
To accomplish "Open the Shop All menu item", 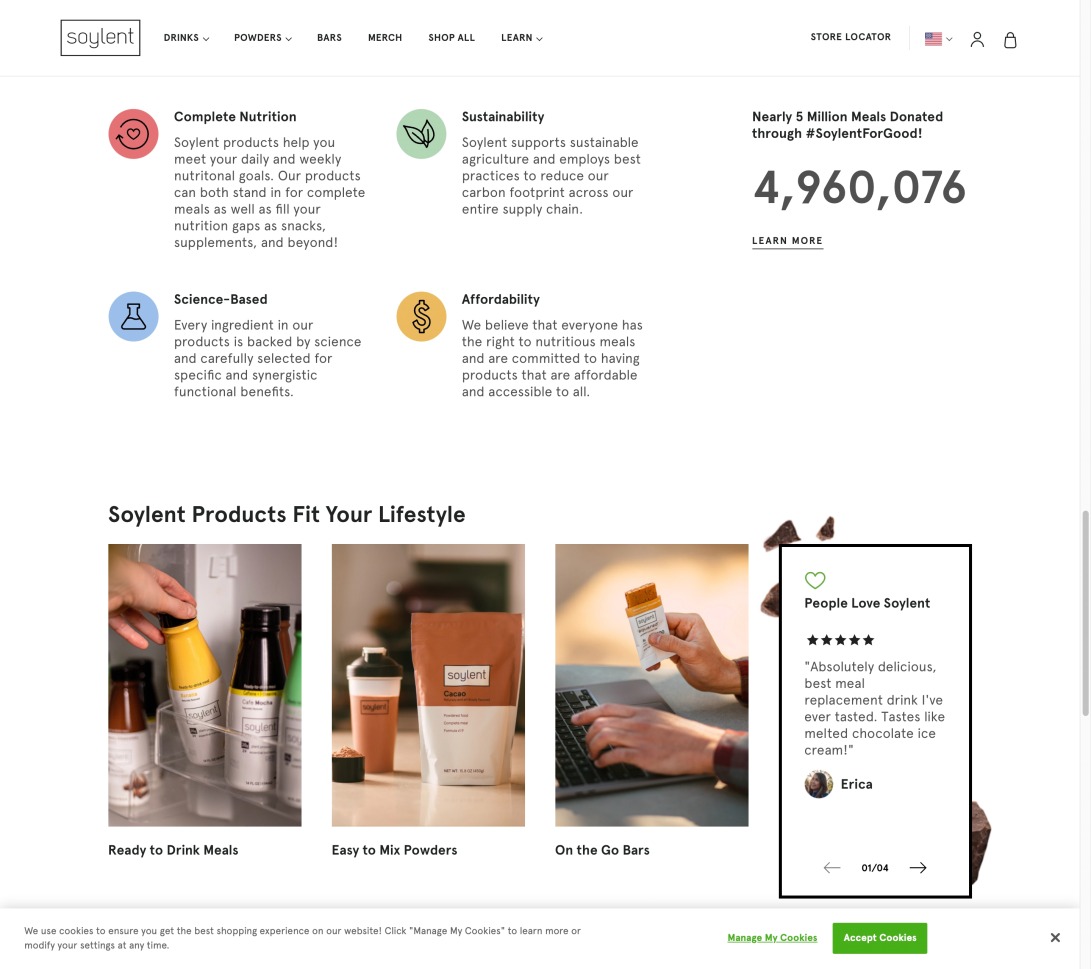I will pos(451,38).
